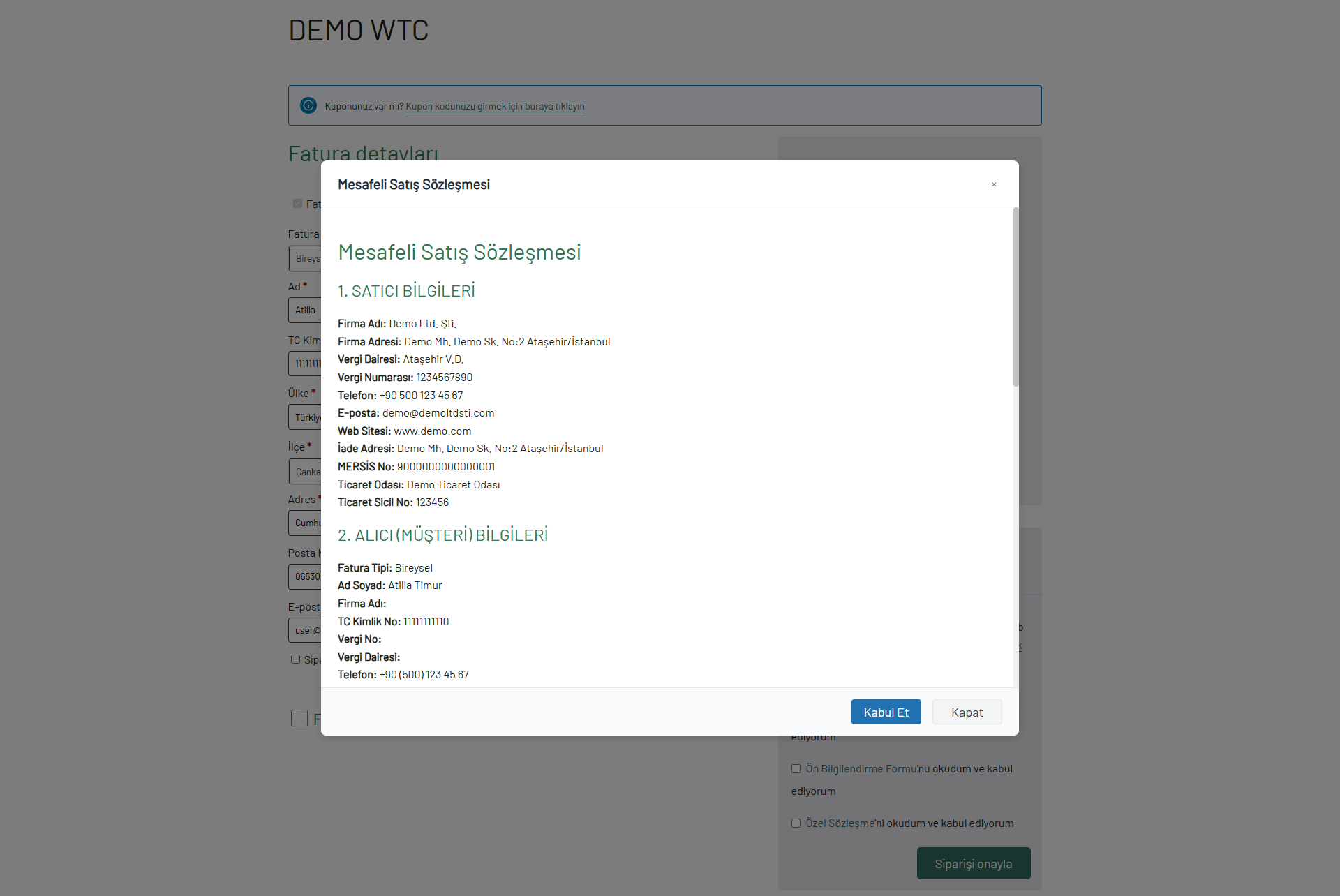
Task: Click the TC Kimlik number field
Action: click(x=306, y=364)
